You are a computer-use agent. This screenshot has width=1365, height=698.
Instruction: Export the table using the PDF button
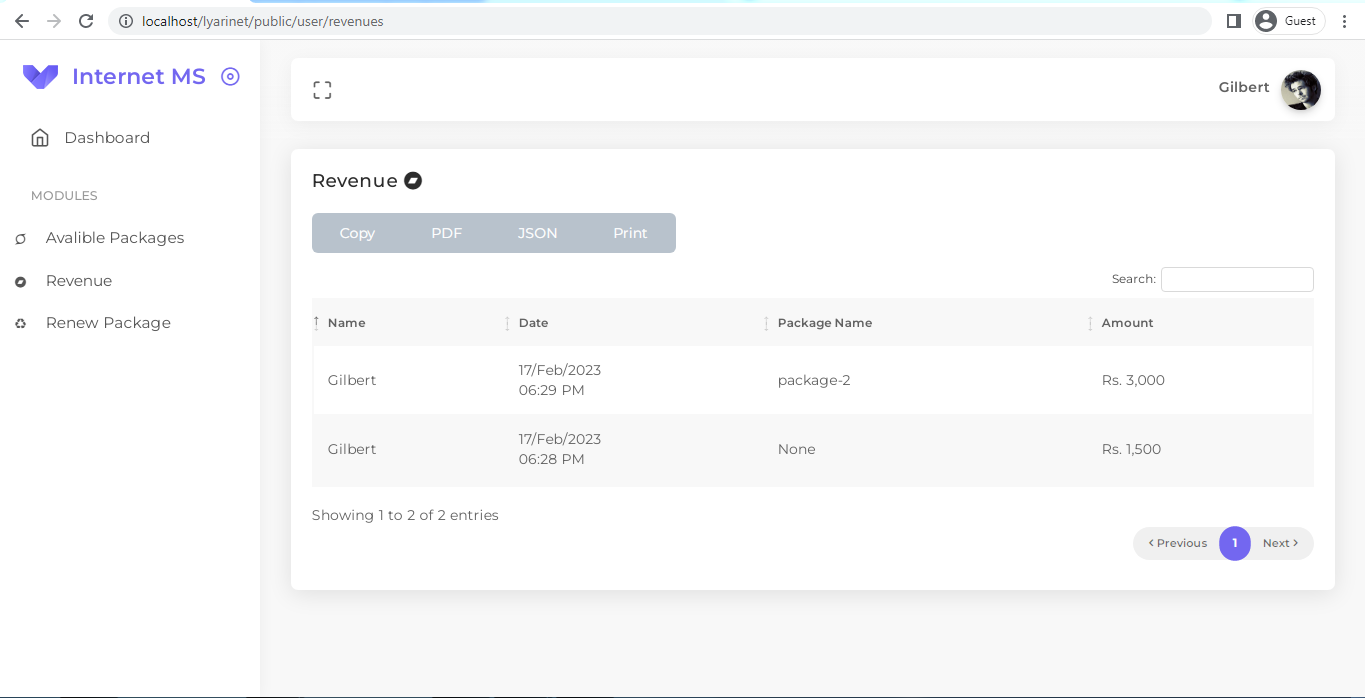[x=446, y=232]
